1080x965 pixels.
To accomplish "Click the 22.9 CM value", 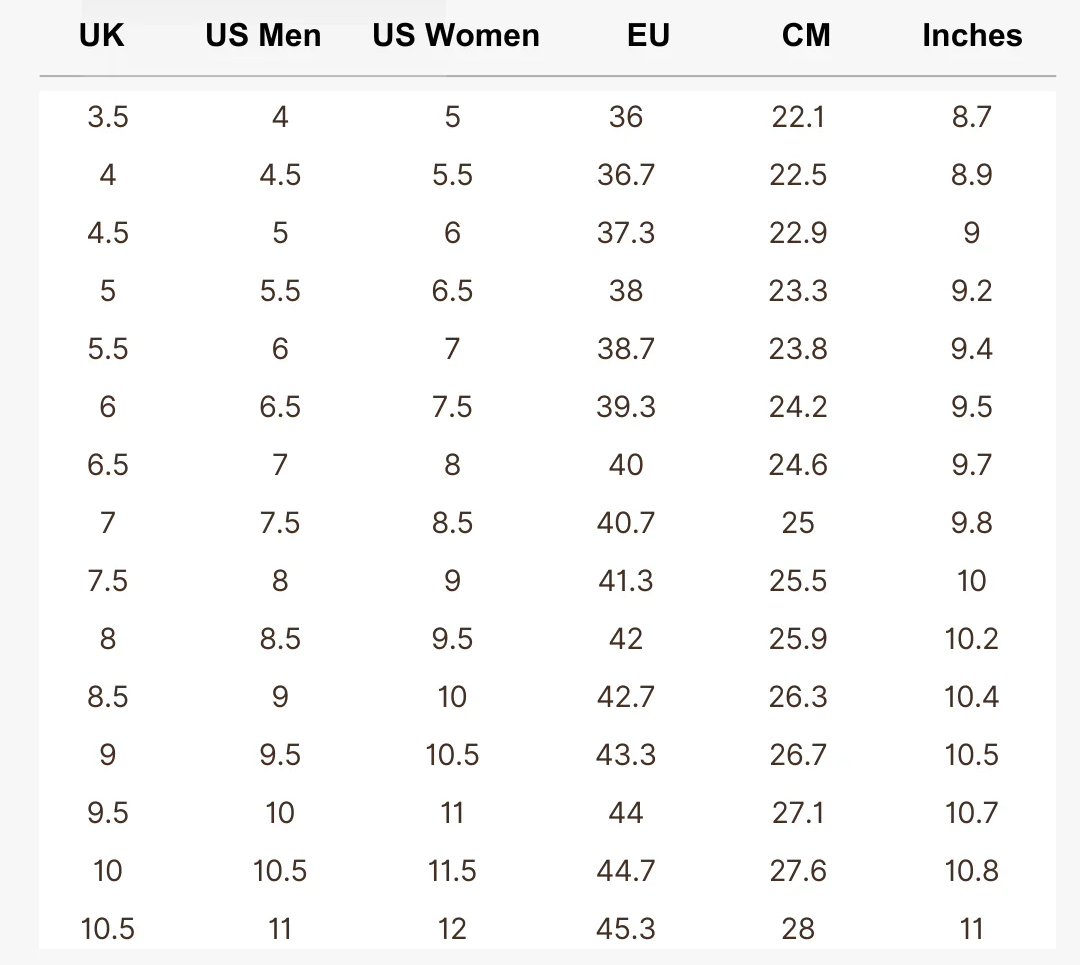I will coord(798,233).
